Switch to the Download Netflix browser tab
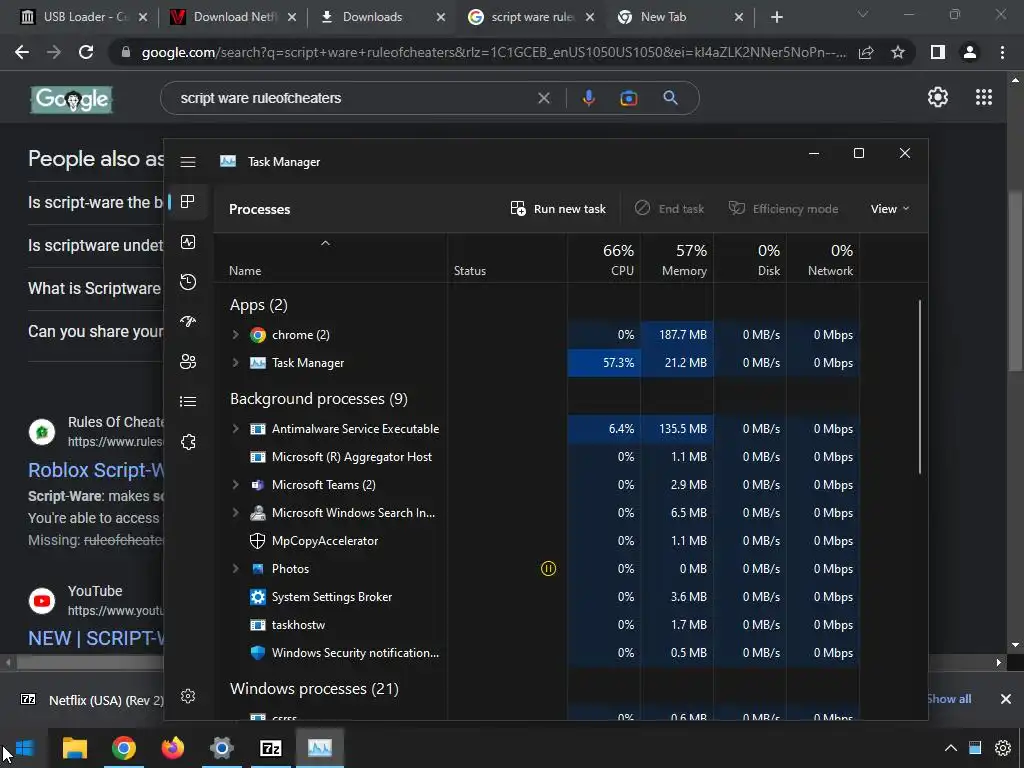The width and height of the screenshot is (1024, 768). pos(233,17)
